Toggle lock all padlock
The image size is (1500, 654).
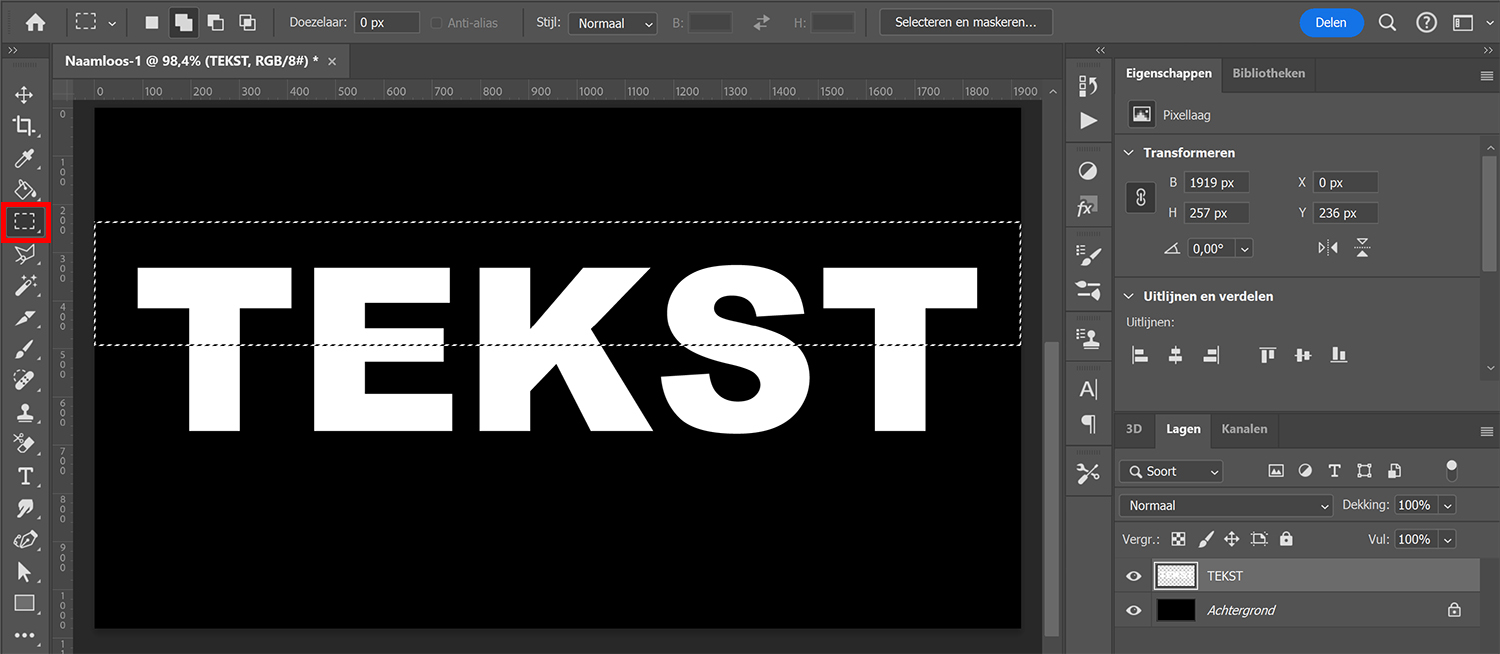click(x=1286, y=539)
